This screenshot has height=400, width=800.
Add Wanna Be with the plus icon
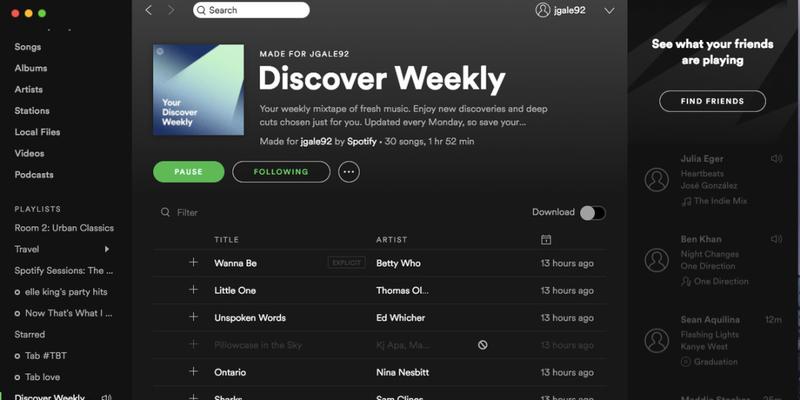(x=193, y=262)
